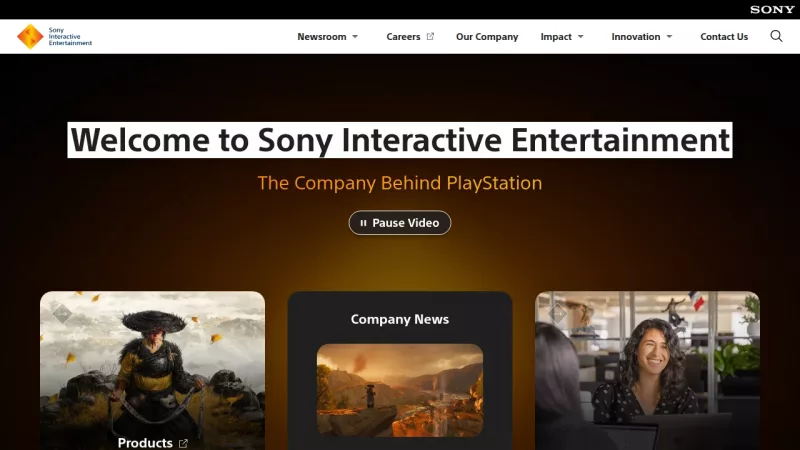Image resolution: width=800 pixels, height=450 pixels.
Task: Click the external link icon beside Products
Action: click(x=183, y=443)
